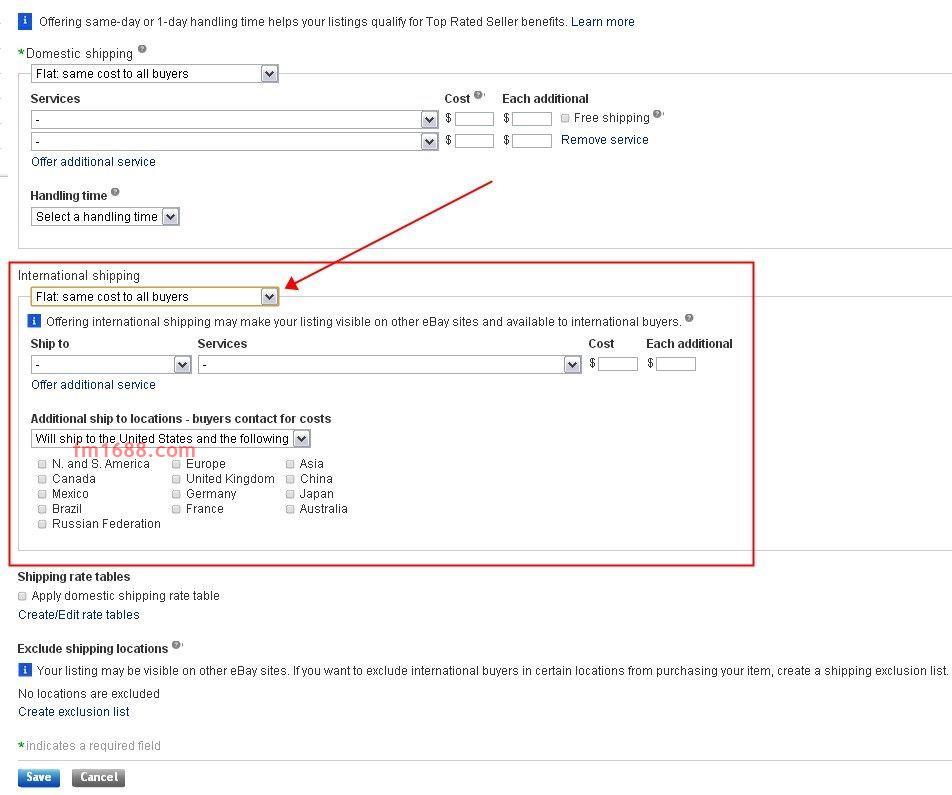952x795 pixels.
Task: Focus first domestic service Cost field
Action: pyautogui.click(x=474, y=119)
